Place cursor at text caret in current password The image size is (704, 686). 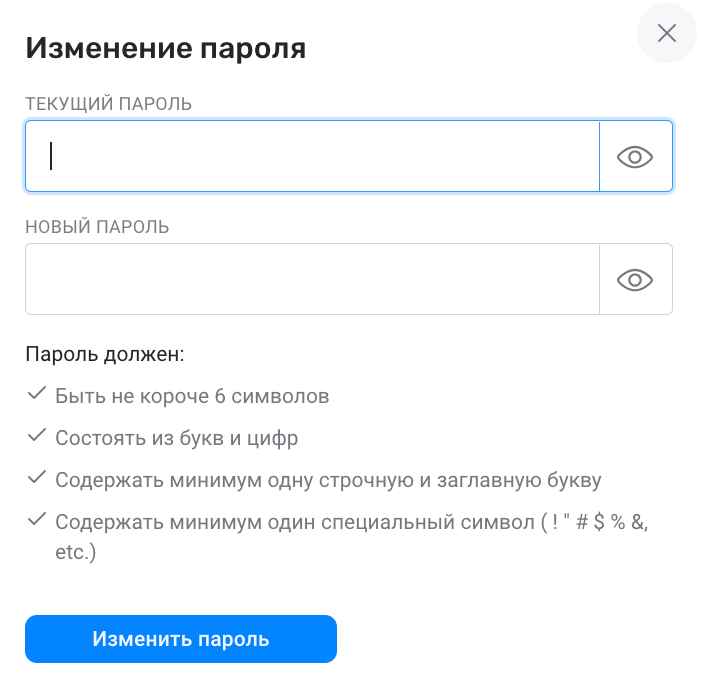(51, 156)
